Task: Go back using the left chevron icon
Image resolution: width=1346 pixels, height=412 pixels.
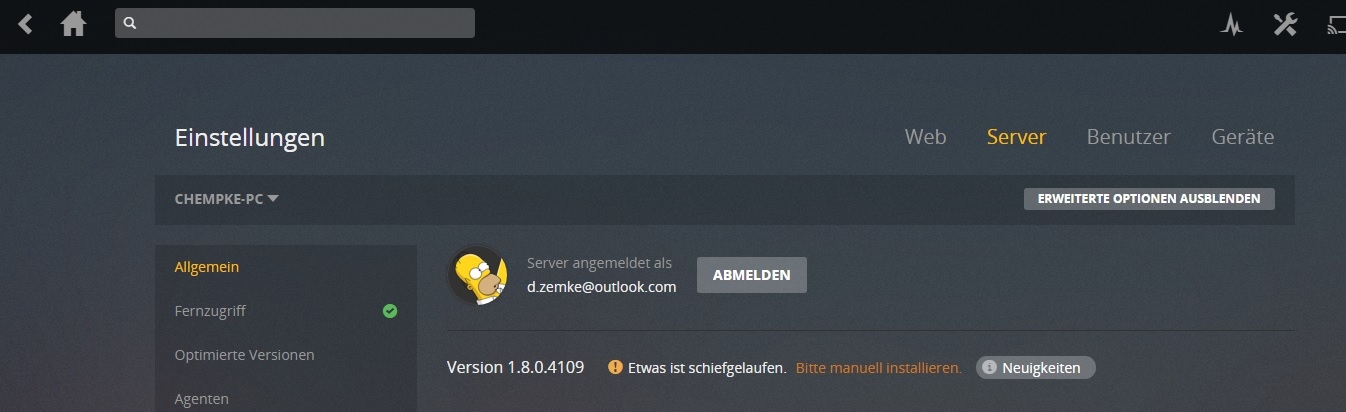Action: tap(25, 24)
